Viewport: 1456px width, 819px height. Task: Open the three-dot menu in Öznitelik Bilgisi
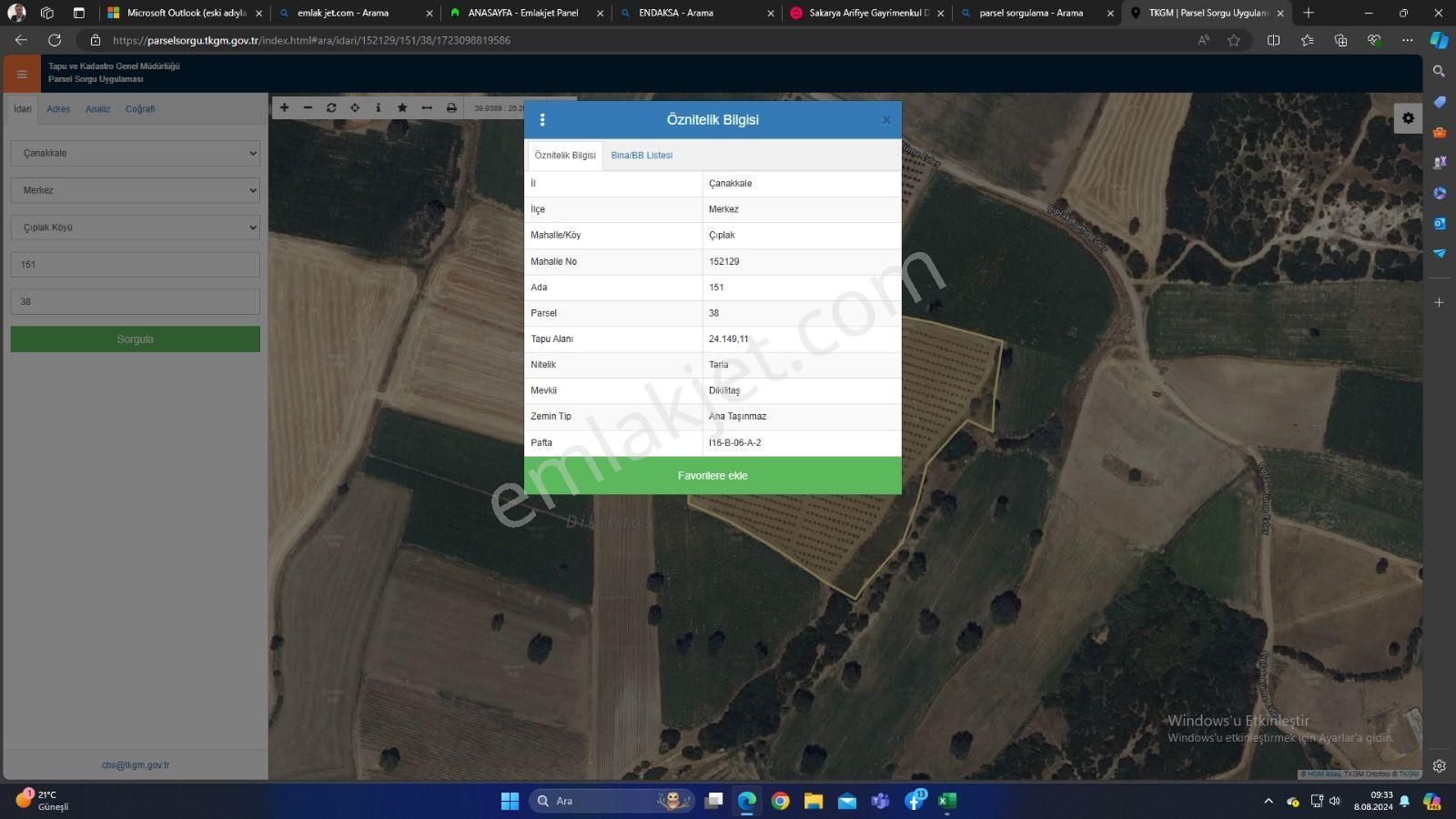click(x=542, y=120)
